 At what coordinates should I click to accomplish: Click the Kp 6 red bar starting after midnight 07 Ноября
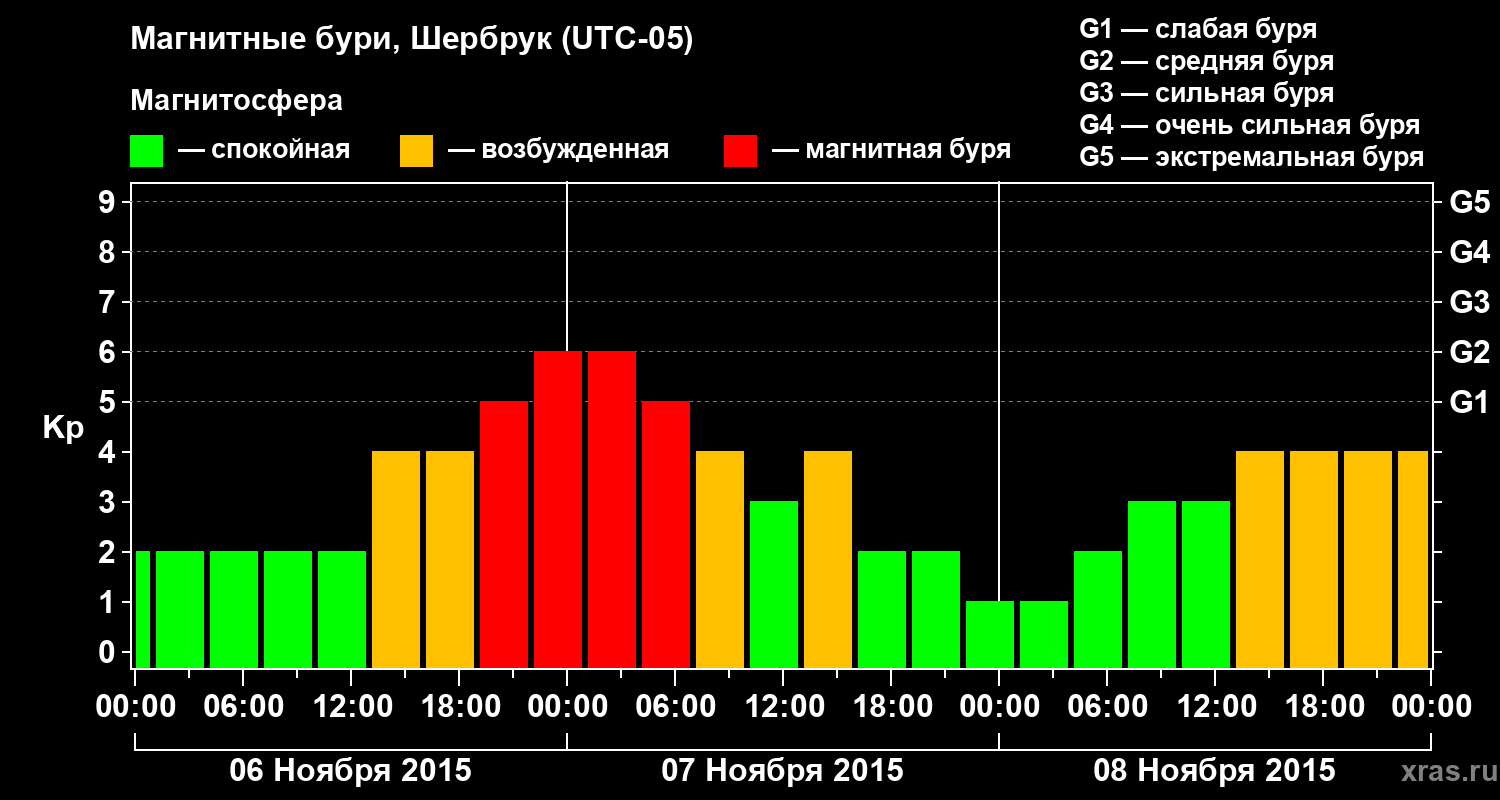pos(612,510)
